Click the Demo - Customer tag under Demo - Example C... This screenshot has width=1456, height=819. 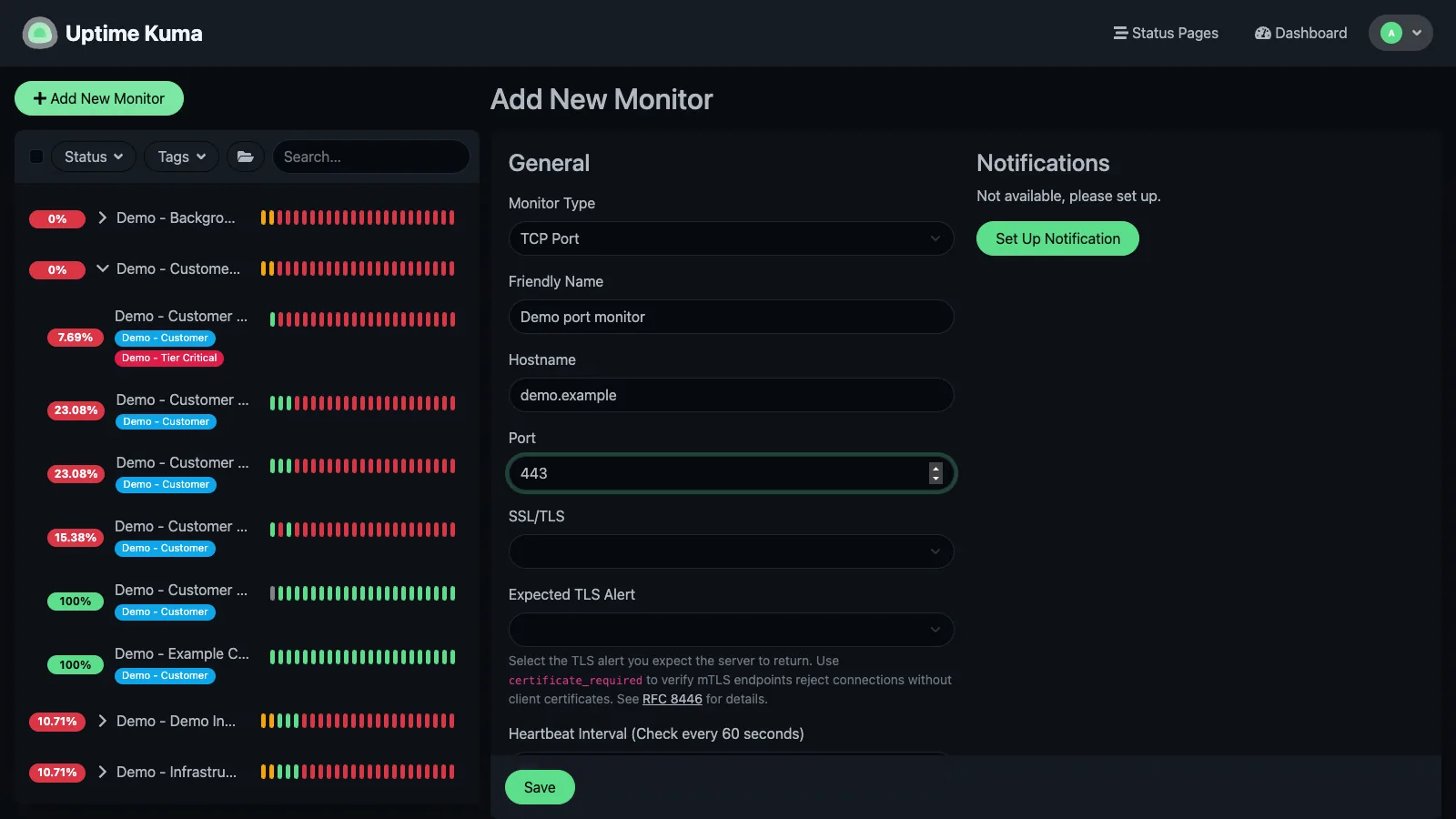pyautogui.click(x=165, y=676)
